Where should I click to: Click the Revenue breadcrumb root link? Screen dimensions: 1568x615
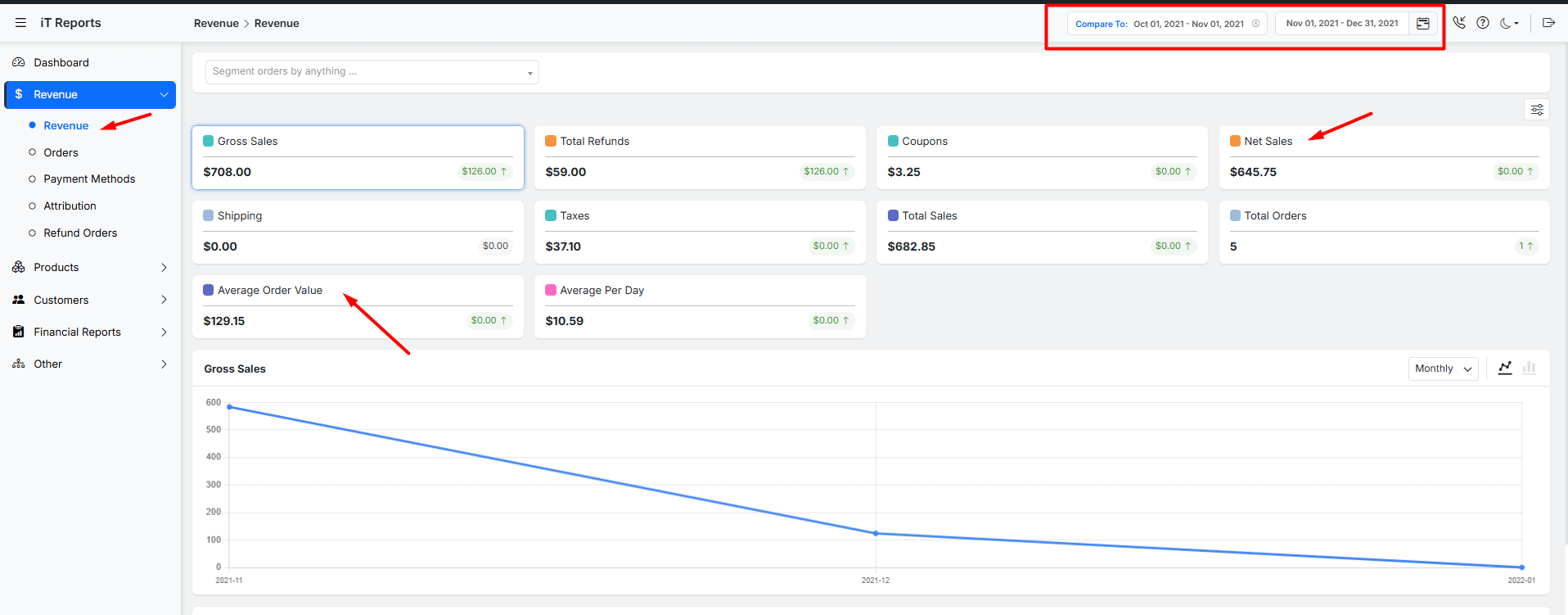pyautogui.click(x=216, y=24)
